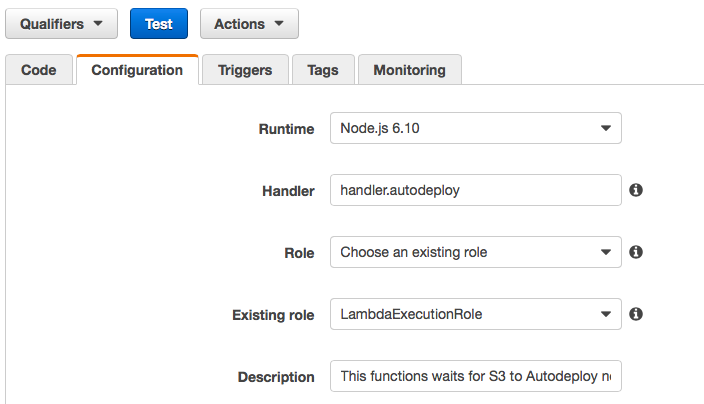
Task: Click the info icon beside Handler field
Action: 636,190
